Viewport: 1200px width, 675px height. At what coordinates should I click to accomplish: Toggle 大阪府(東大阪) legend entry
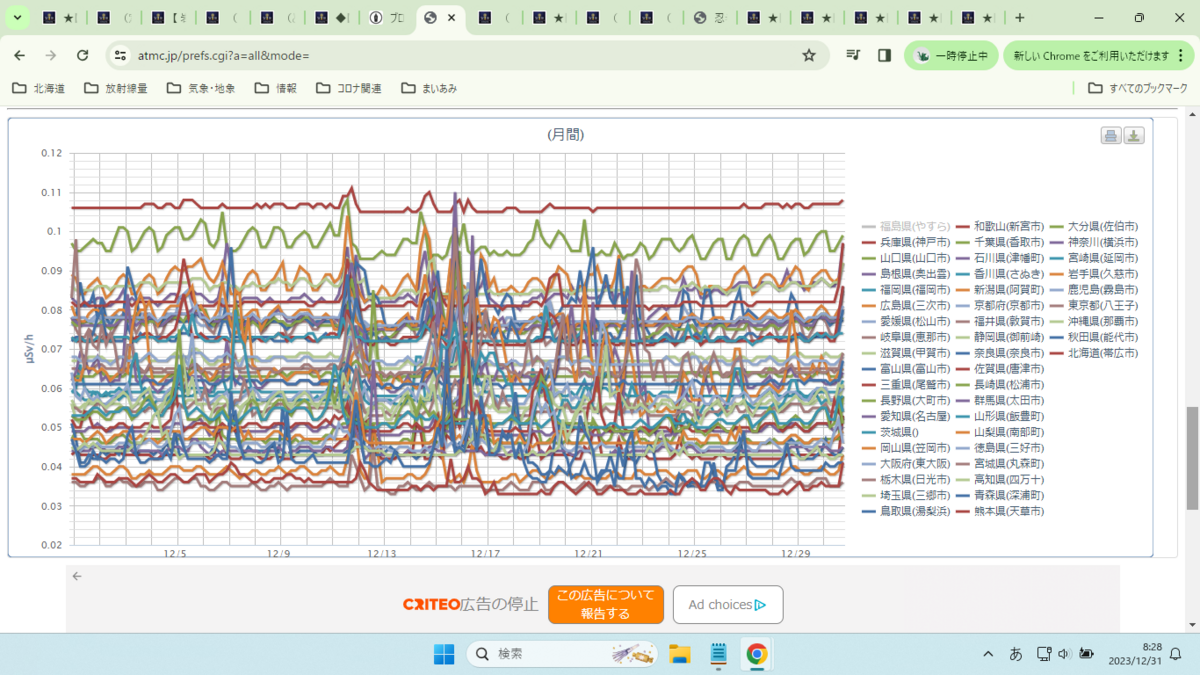(x=904, y=464)
